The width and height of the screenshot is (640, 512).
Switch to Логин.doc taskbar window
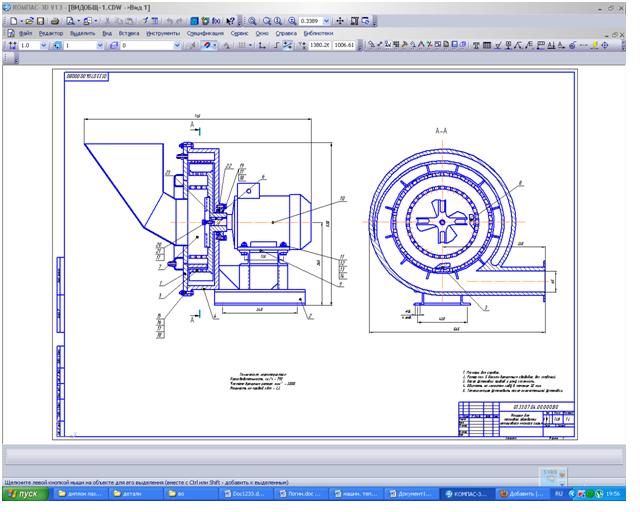(300, 494)
